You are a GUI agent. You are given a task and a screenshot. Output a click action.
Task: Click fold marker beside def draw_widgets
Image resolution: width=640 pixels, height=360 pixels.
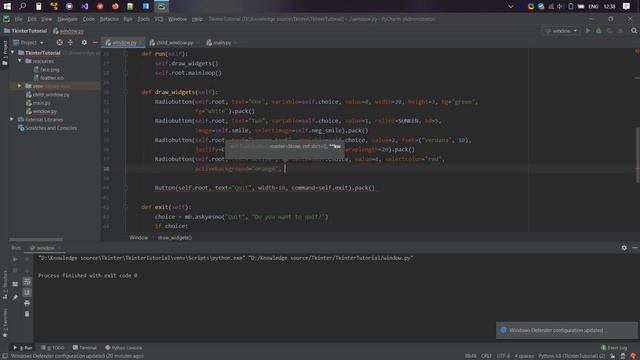125,92
